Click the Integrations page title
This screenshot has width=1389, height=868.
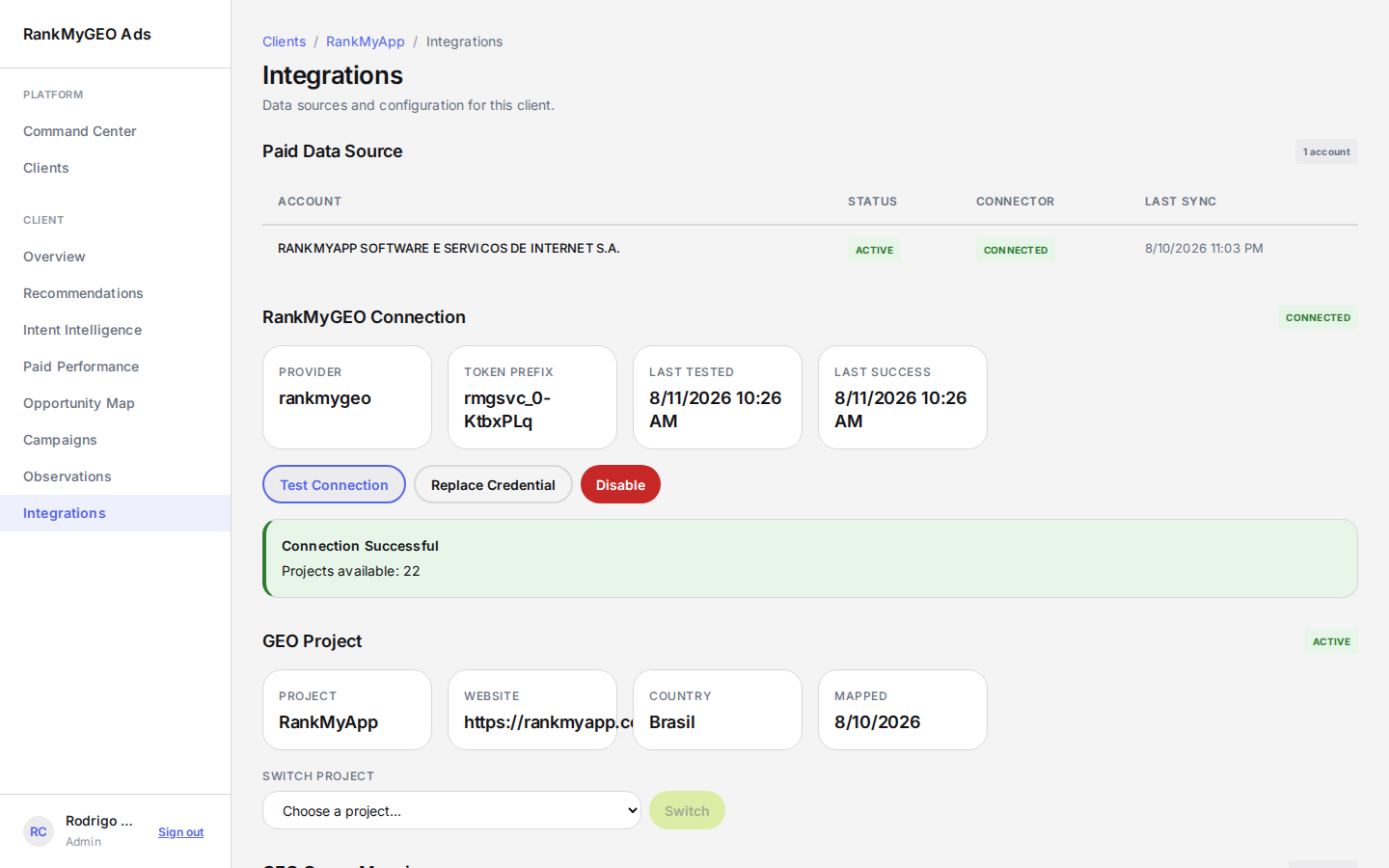(x=333, y=75)
